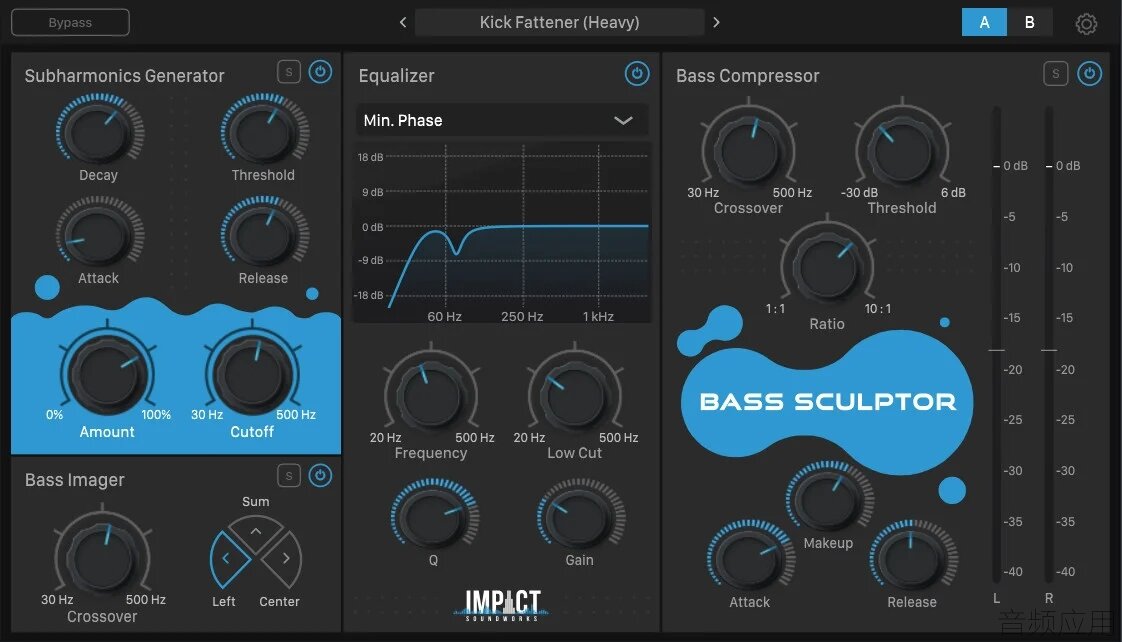
Task: Click the 'Bass Imager' title text
Action: [x=74, y=480]
